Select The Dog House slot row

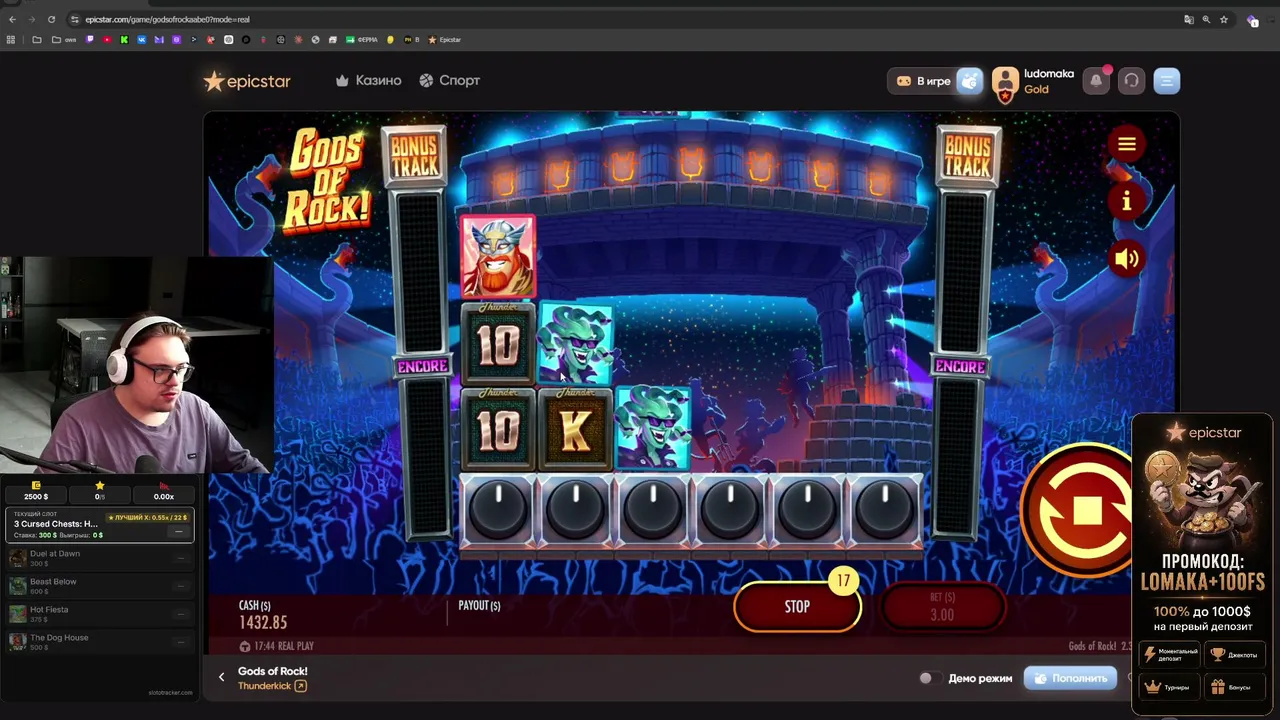click(x=100, y=641)
